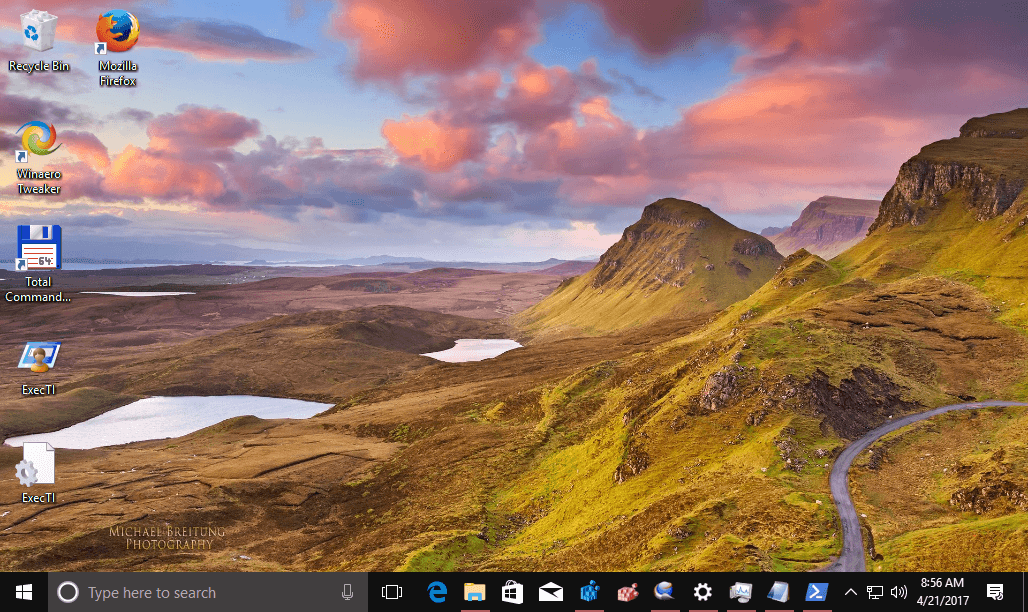The height and width of the screenshot is (612, 1028).
Task: Open the Microsoft Store
Action: pos(512,592)
